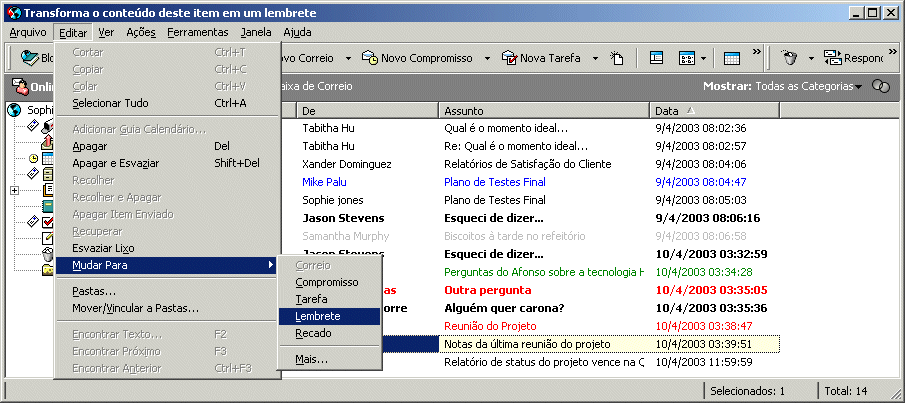Image resolution: width=905 pixels, height=403 pixels.
Task: Choose Apagar e Esvaziar menu entry
Action: [167, 163]
